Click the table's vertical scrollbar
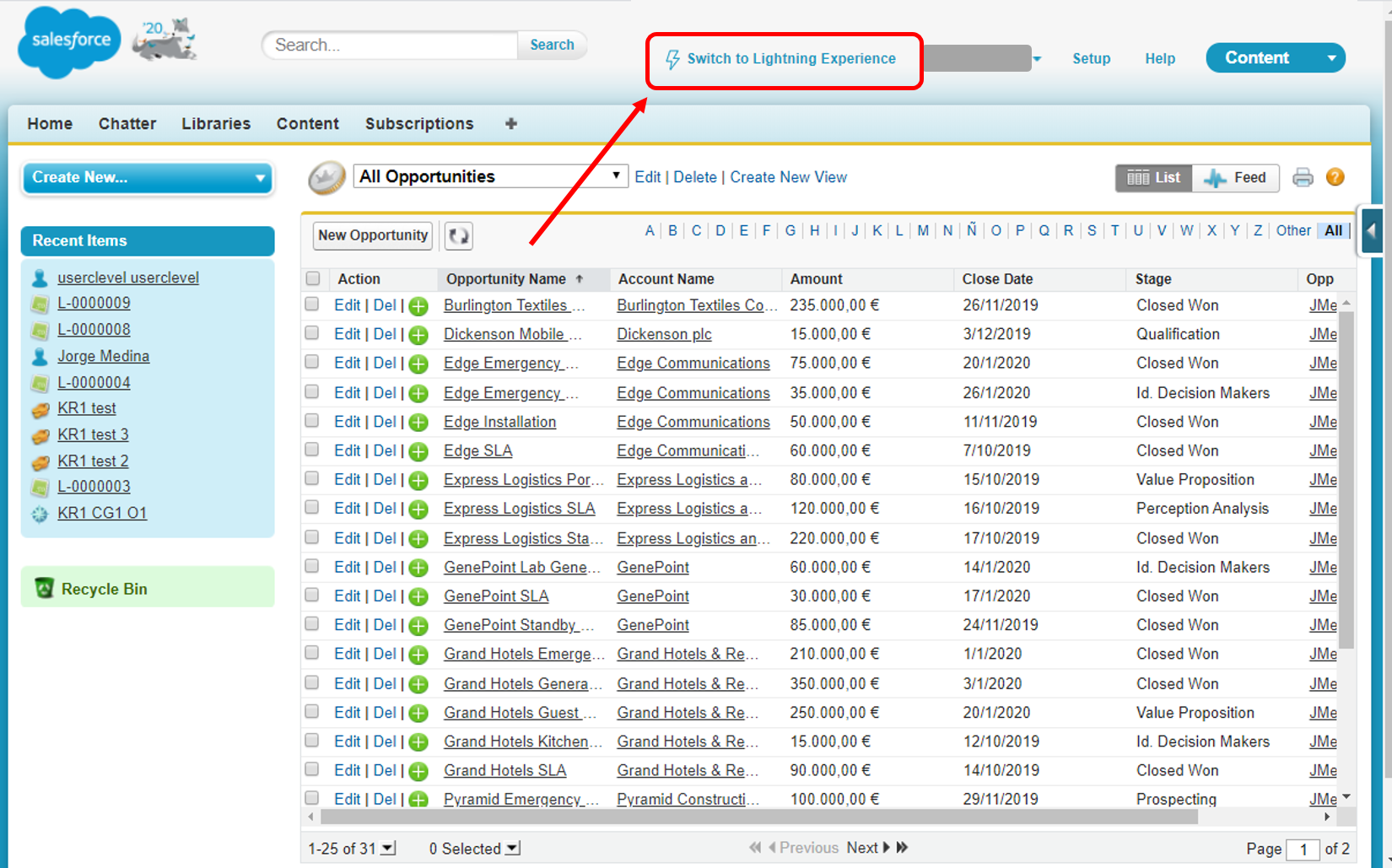 (1346, 479)
